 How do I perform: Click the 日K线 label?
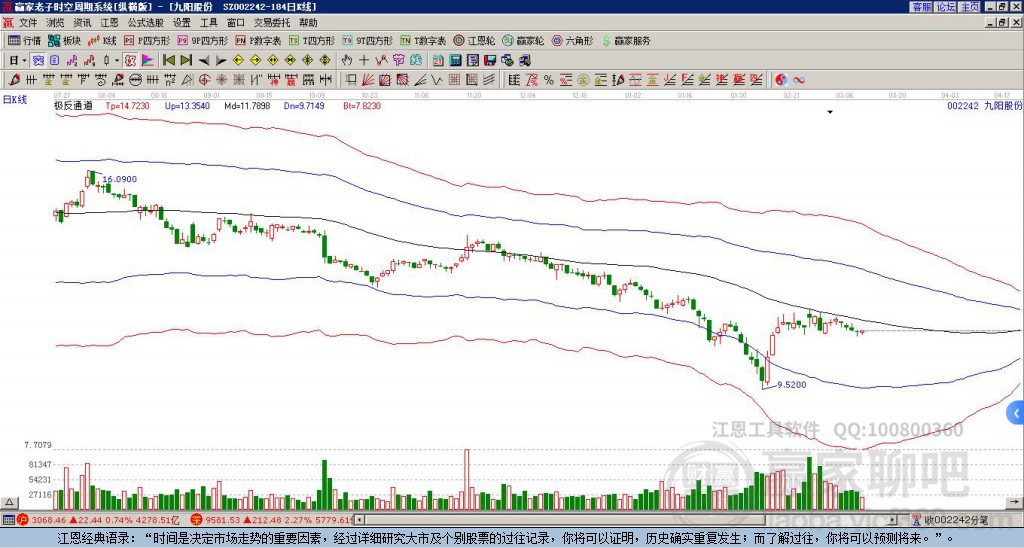pos(15,99)
